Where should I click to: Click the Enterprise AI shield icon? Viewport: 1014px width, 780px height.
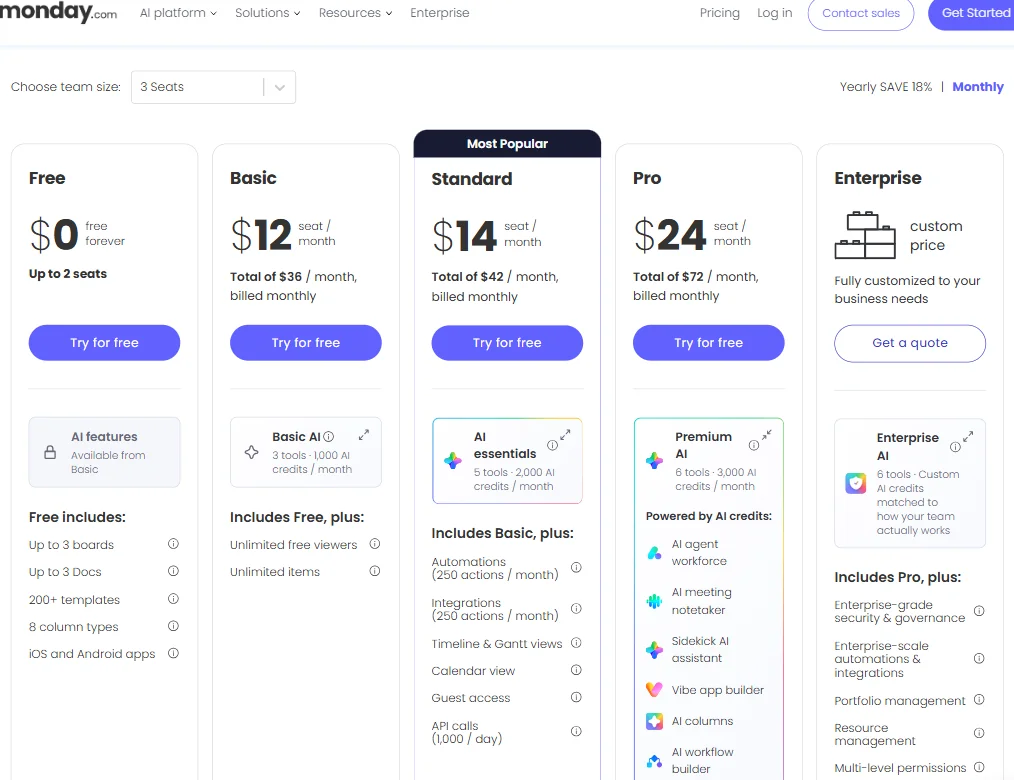(856, 483)
